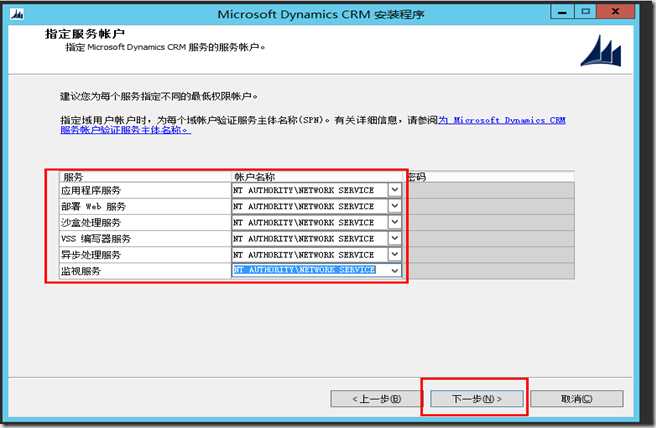Click 取消(C) button

coord(577,399)
